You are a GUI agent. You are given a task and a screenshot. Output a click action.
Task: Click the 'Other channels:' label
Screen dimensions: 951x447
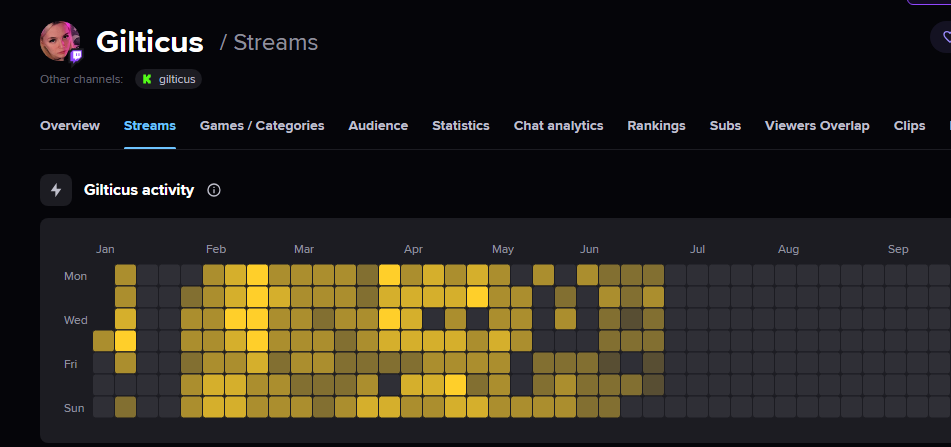81,79
